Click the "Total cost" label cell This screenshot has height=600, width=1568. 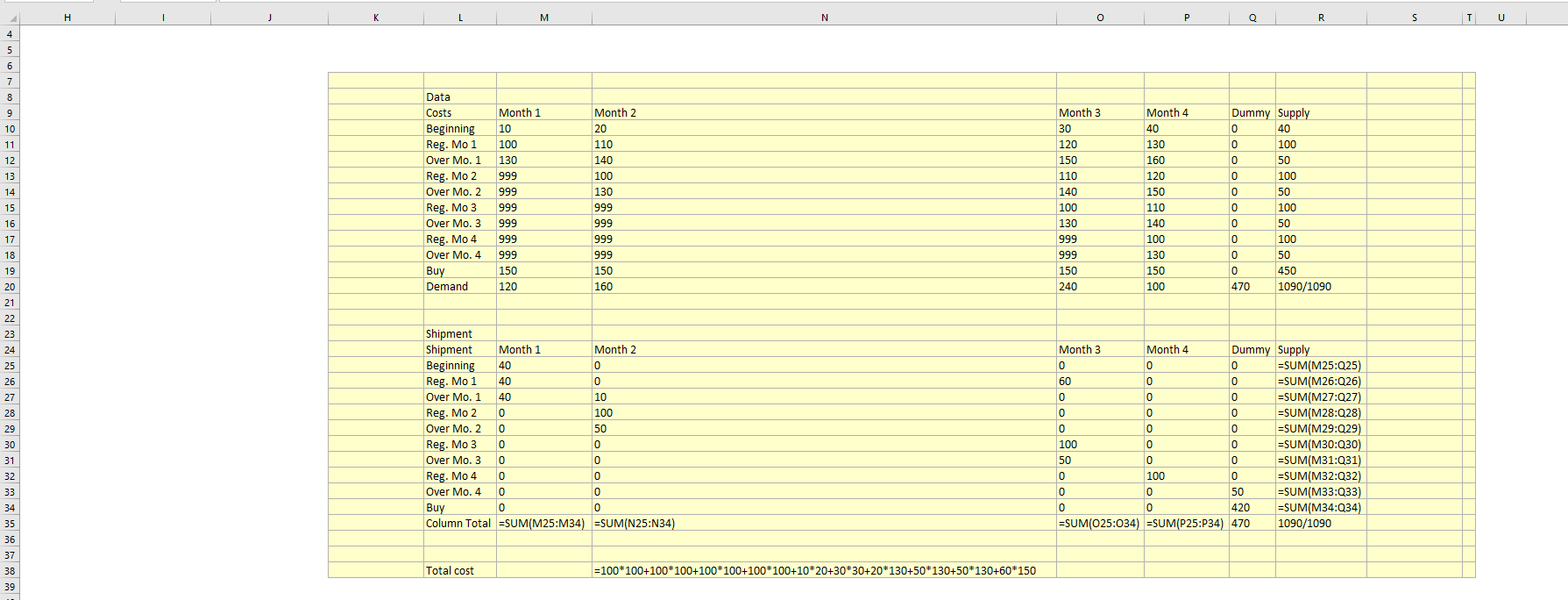tap(459, 571)
